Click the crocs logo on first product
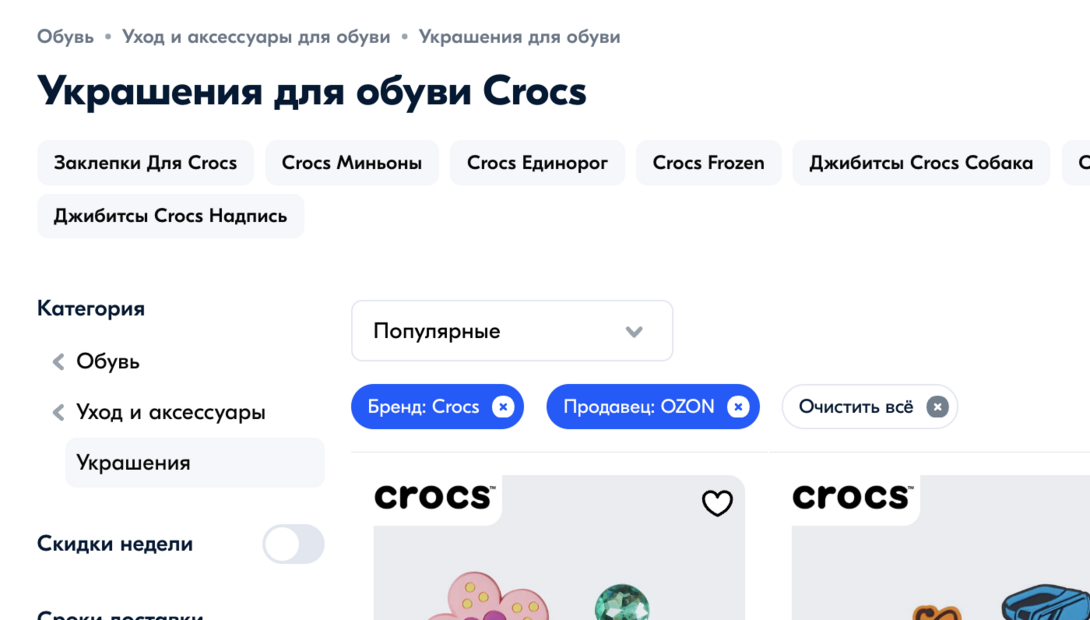1090x620 pixels. pos(434,497)
